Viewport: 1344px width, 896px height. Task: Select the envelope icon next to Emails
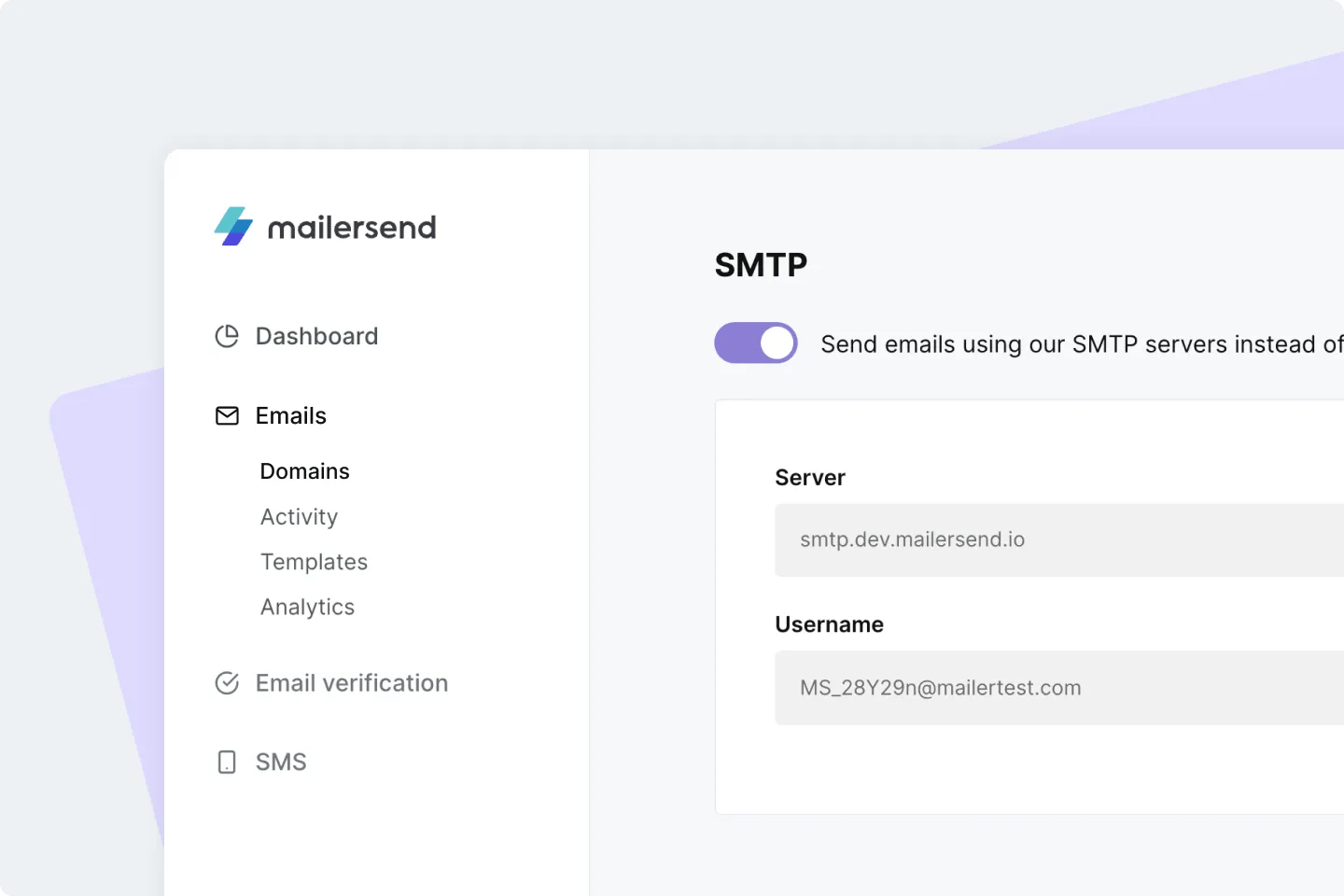(228, 415)
